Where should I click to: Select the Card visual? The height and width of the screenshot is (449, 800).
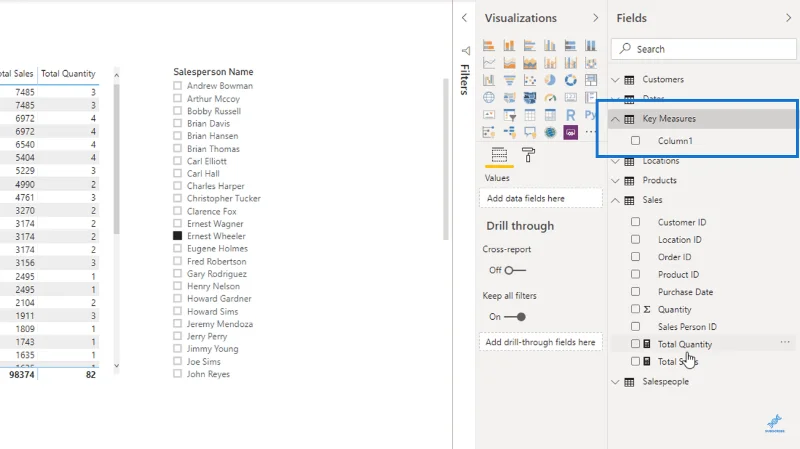click(570, 97)
